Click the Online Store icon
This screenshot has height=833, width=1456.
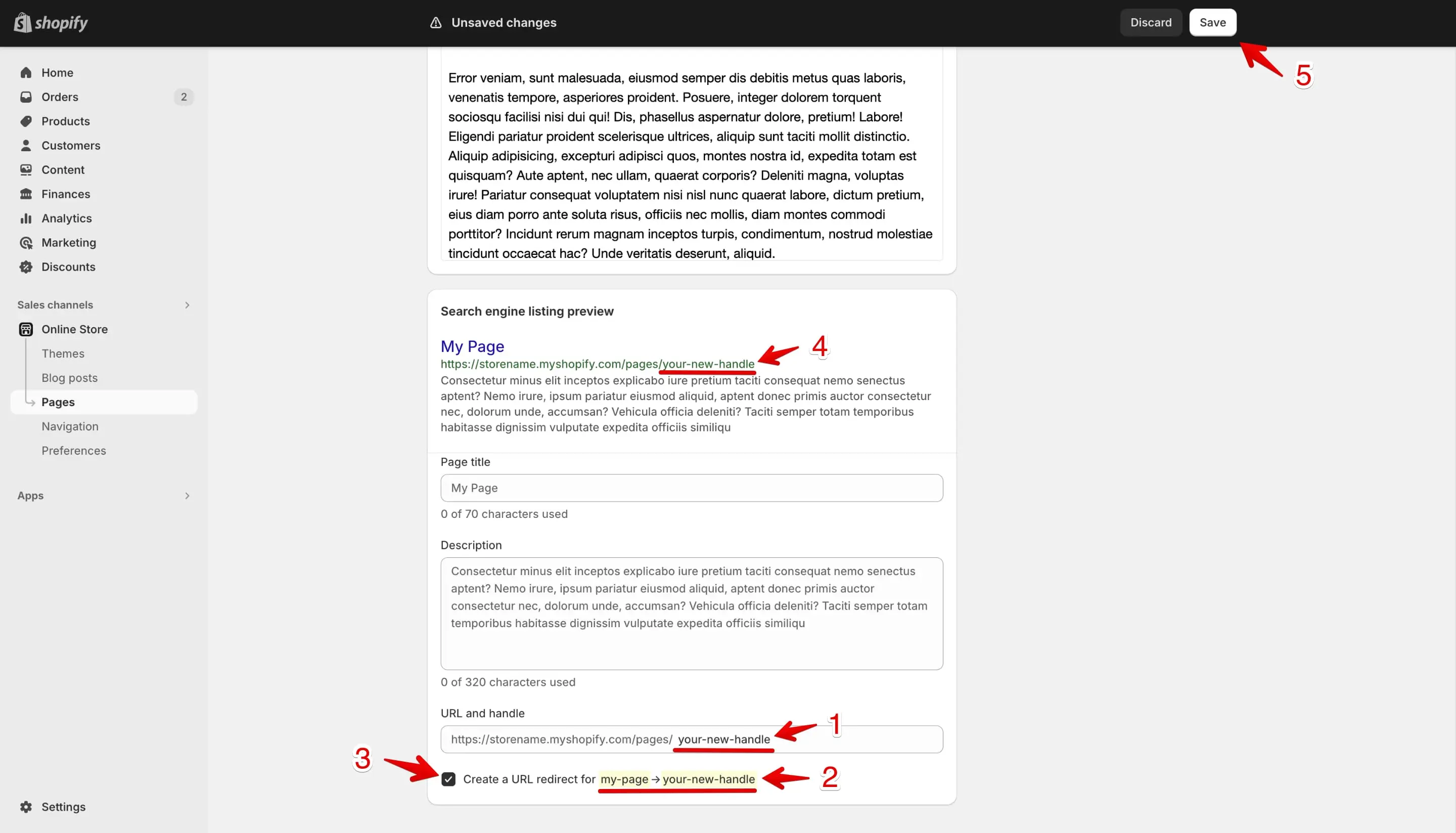26,329
